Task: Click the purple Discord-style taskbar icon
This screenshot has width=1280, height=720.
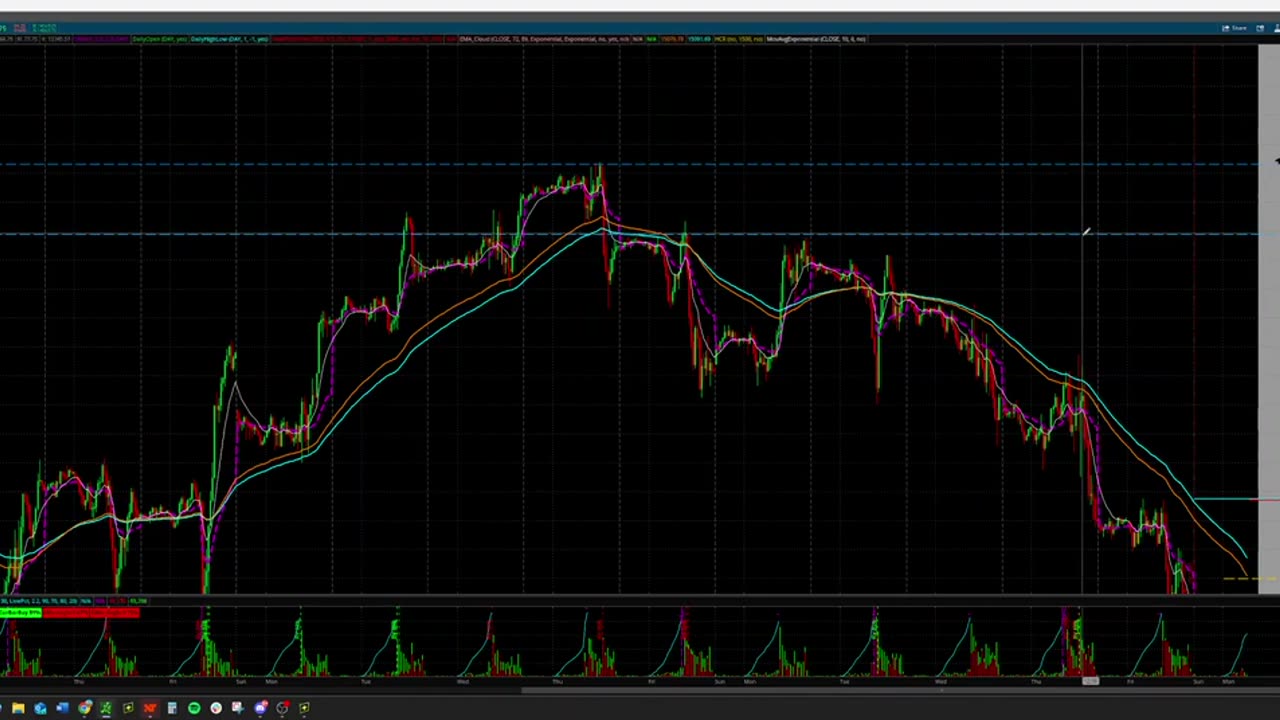Action: coord(260,708)
